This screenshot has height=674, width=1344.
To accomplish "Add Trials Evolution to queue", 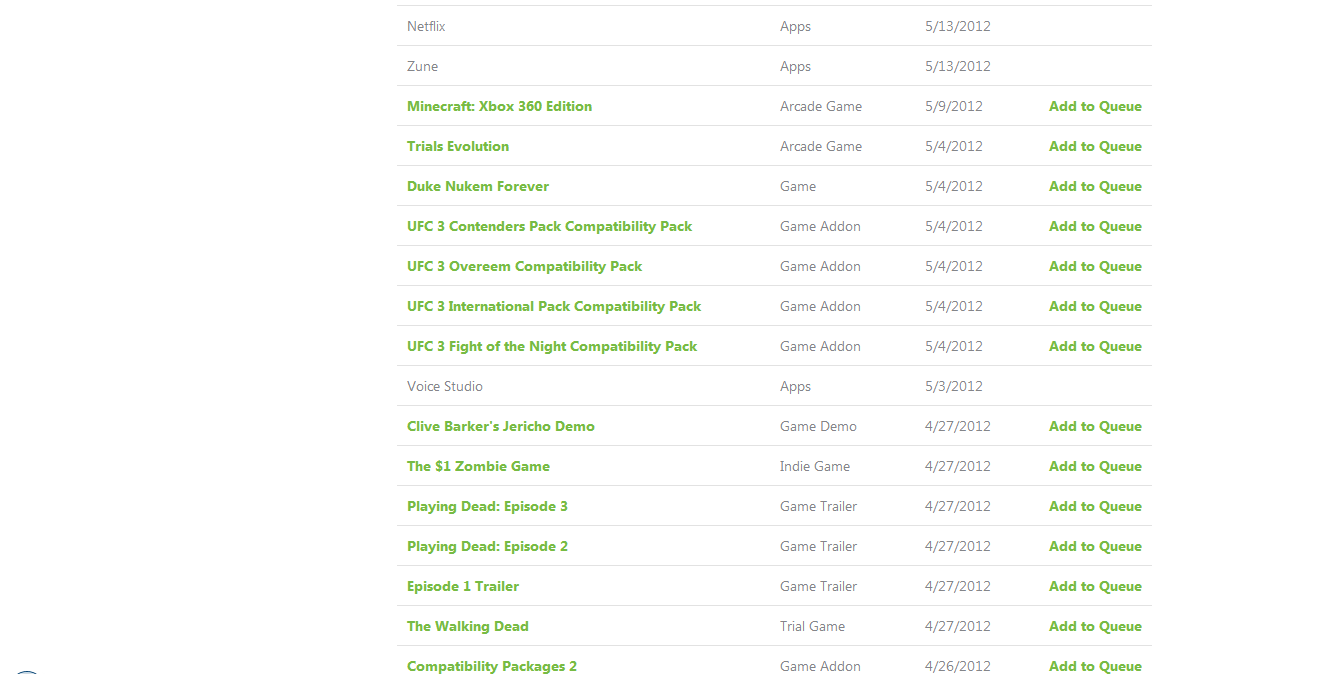I will tap(1095, 146).
